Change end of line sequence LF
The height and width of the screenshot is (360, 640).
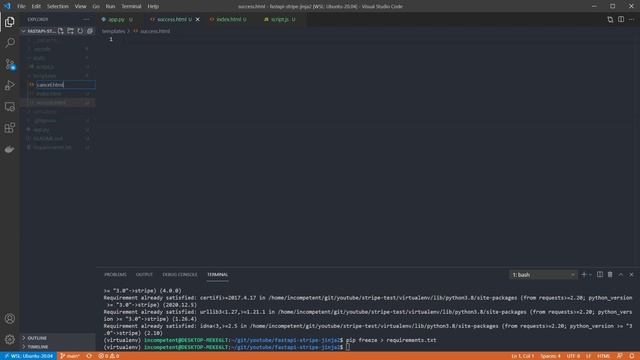pyautogui.click(x=588, y=356)
